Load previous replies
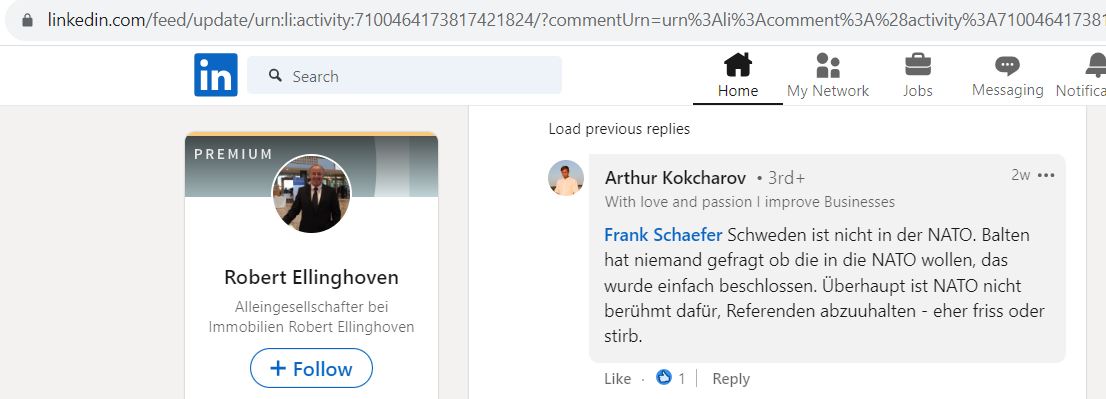Image resolution: width=1106 pixels, height=399 pixels. [619, 129]
